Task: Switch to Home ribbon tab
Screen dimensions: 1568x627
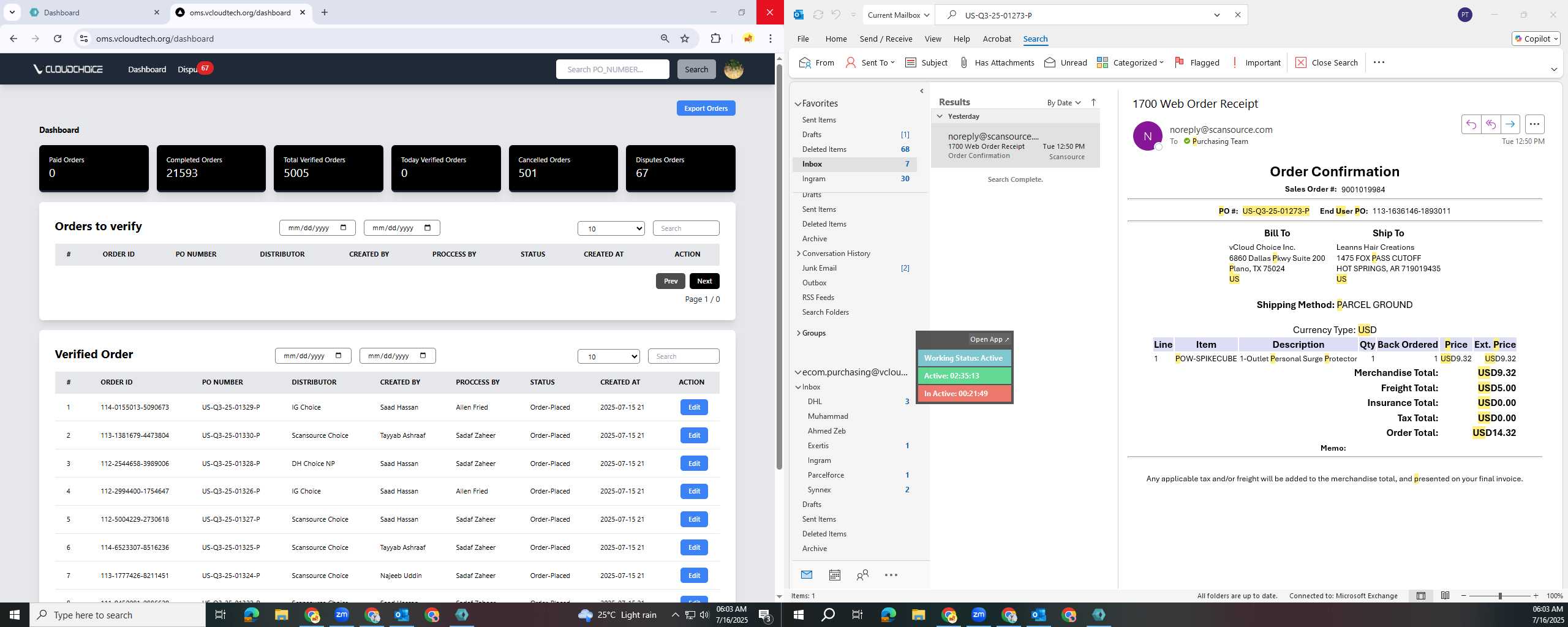Action: [836, 39]
